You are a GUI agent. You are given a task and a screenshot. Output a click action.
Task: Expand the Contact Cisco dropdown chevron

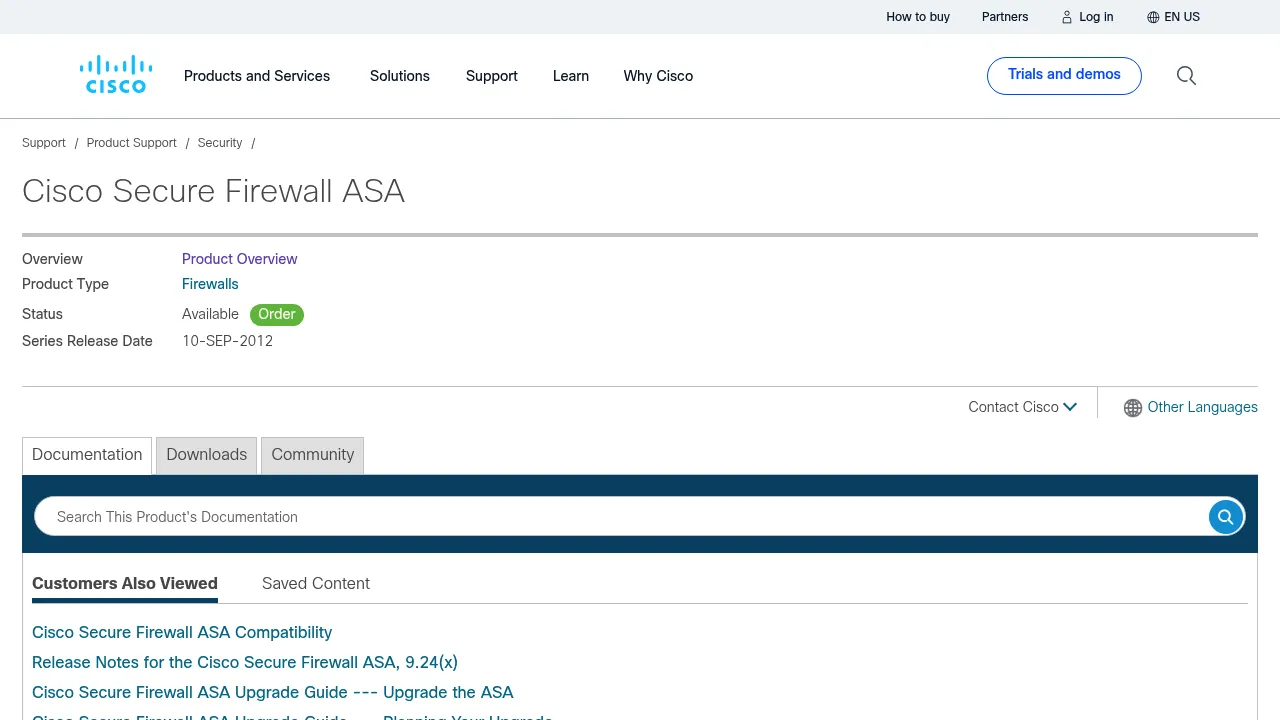coord(1070,407)
